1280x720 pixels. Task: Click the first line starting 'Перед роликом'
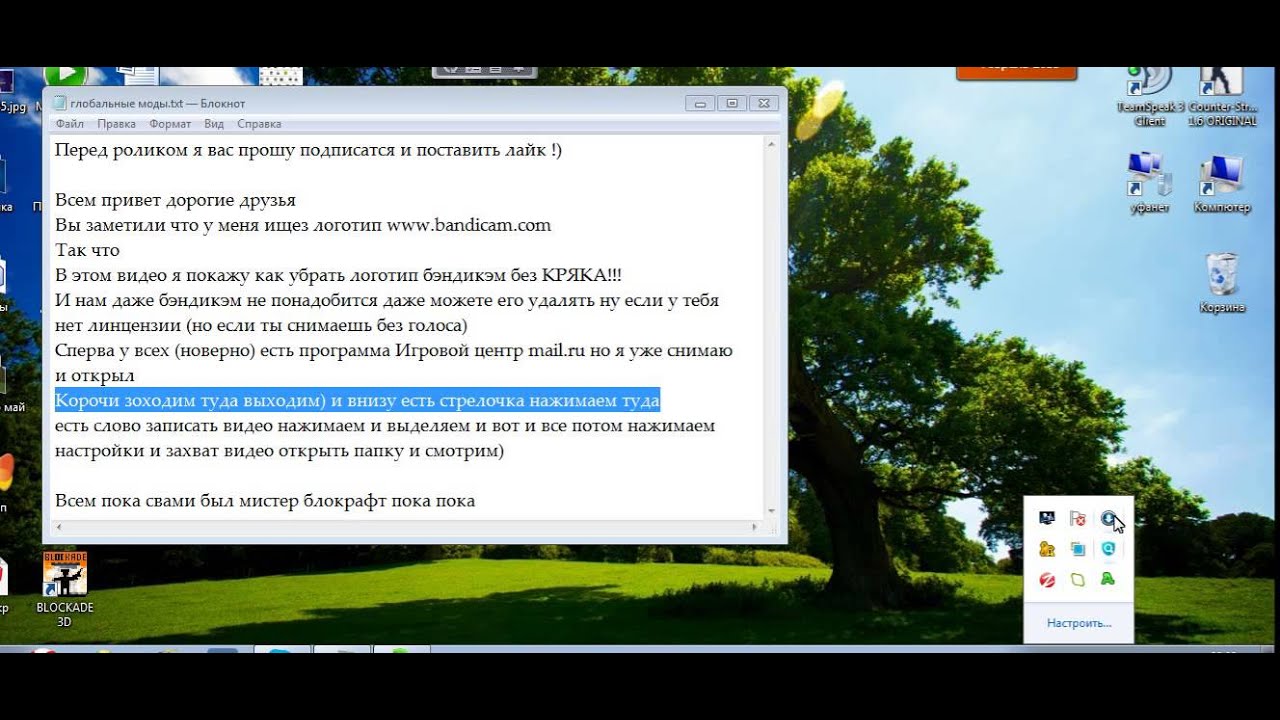click(308, 150)
